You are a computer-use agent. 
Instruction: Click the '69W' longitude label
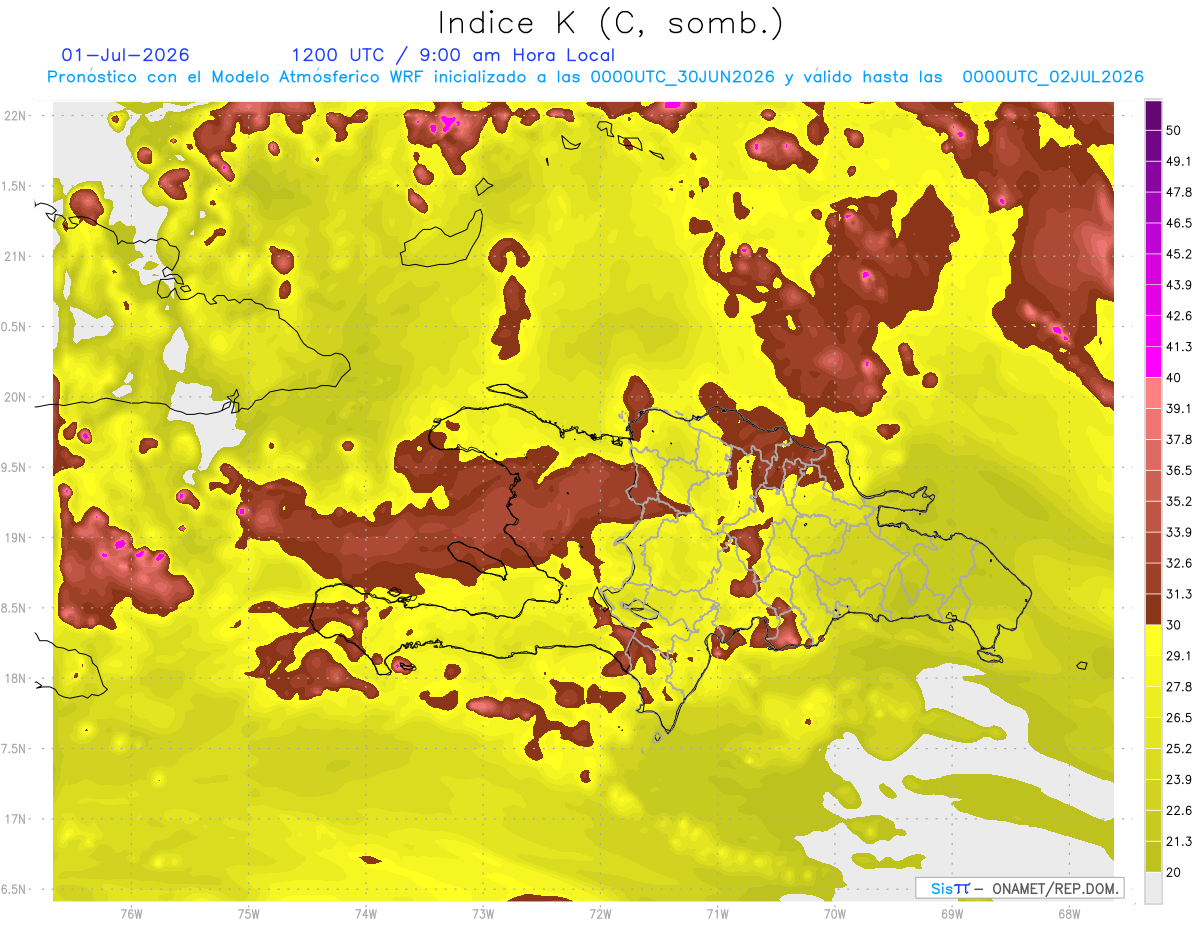[952, 913]
